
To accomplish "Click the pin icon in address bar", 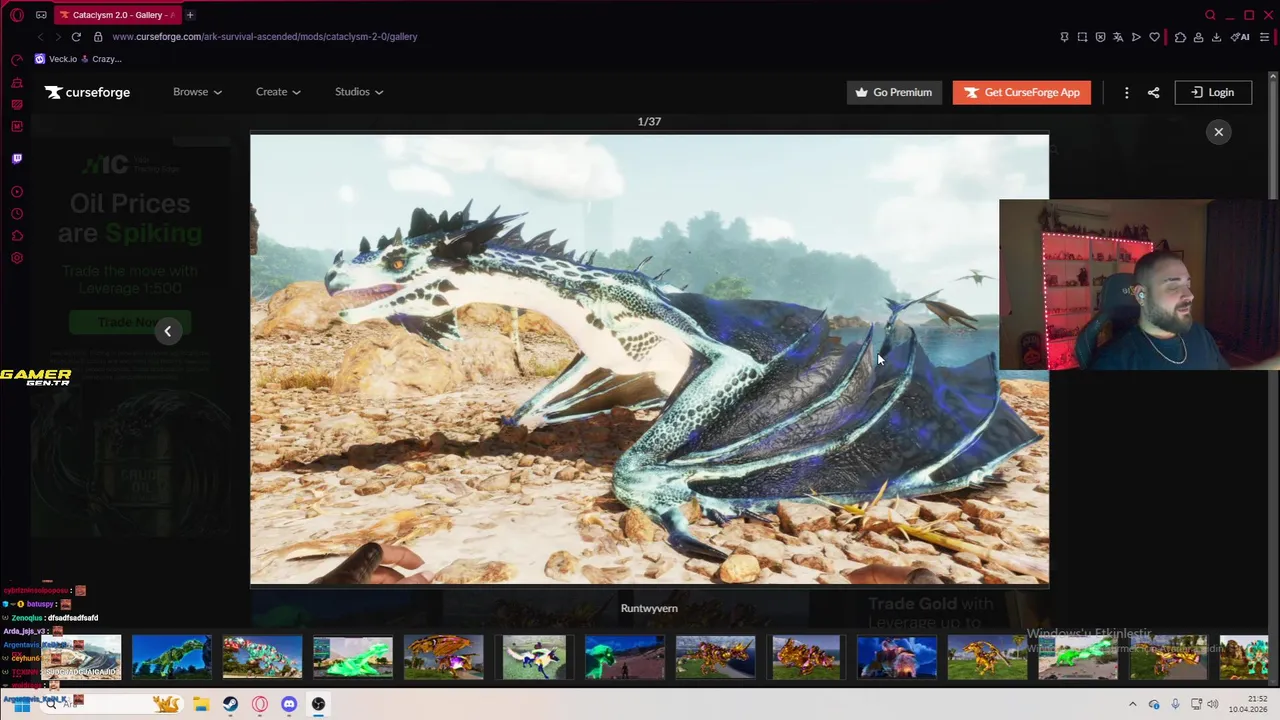I will coord(1064,37).
